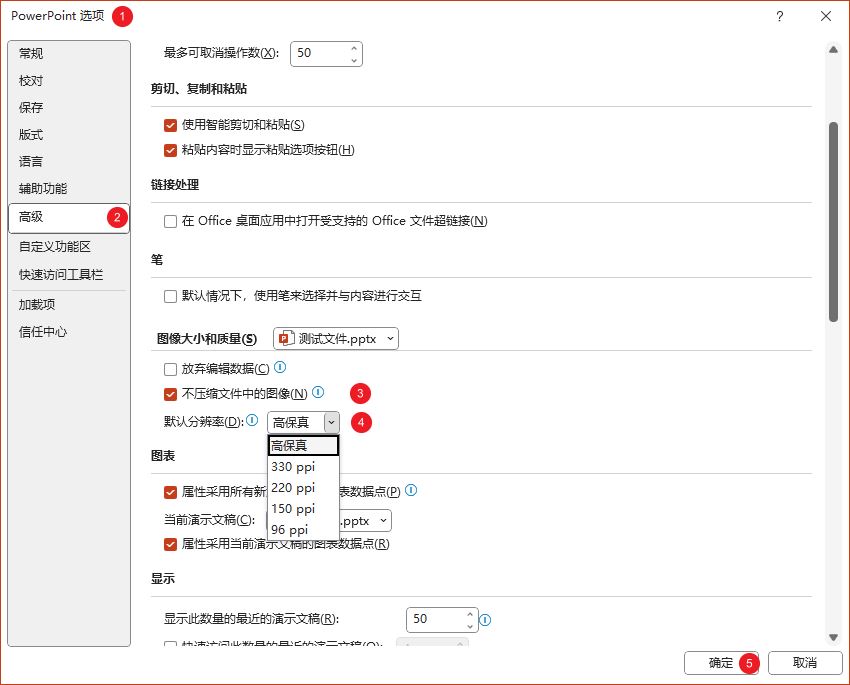Enable 放弃编辑数据 checkbox
This screenshot has width=850, height=685.
pyautogui.click(x=170, y=369)
